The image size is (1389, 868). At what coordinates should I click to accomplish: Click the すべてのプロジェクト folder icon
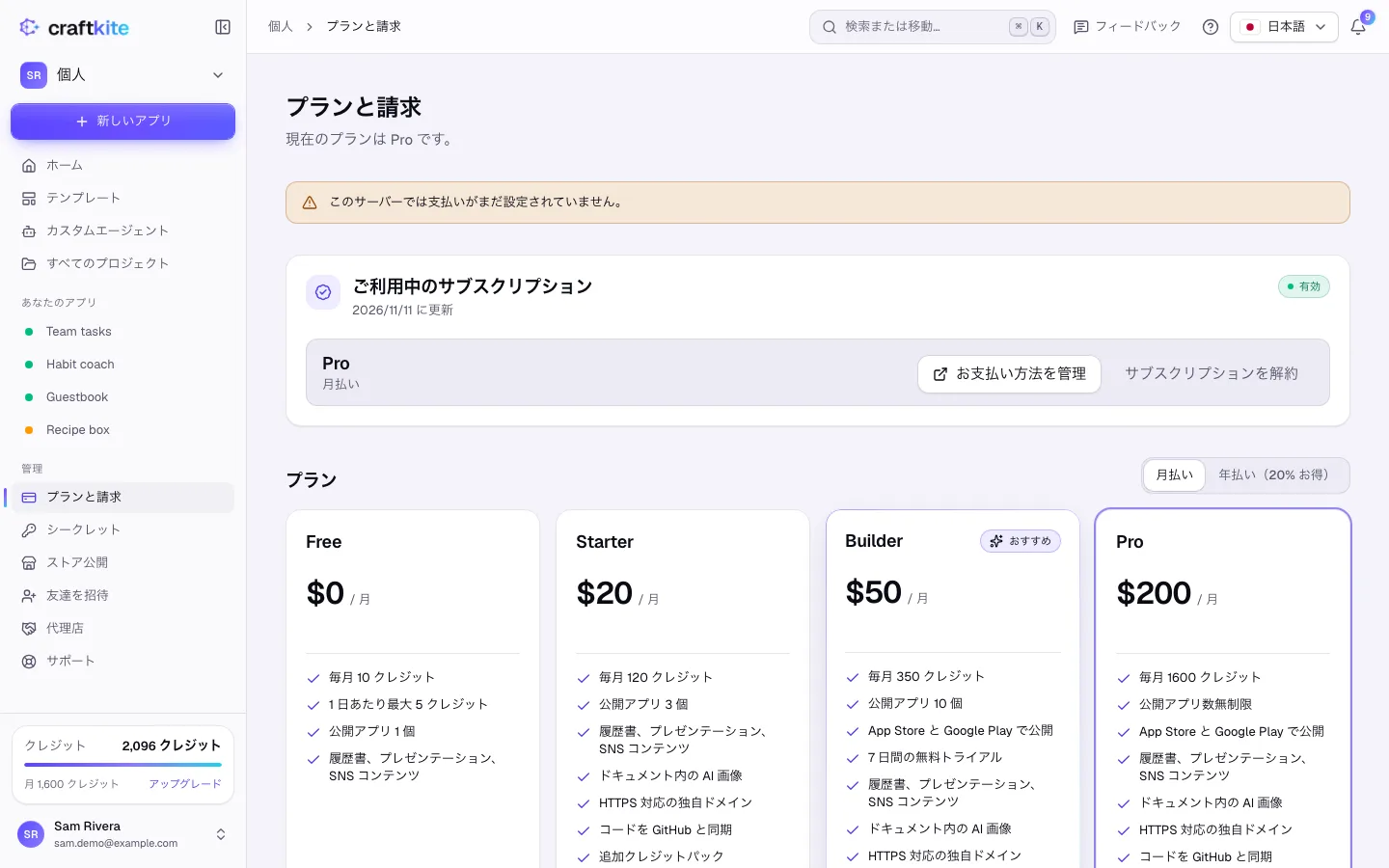point(29,264)
